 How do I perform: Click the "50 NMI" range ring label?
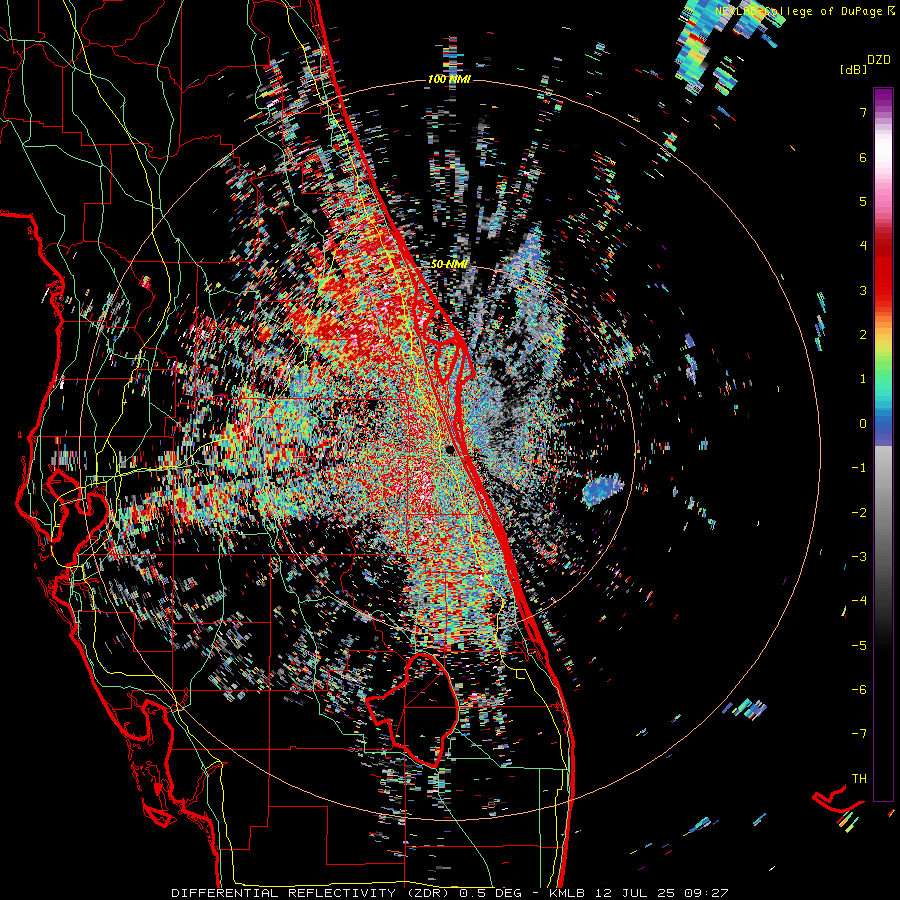pyautogui.click(x=449, y=264)
